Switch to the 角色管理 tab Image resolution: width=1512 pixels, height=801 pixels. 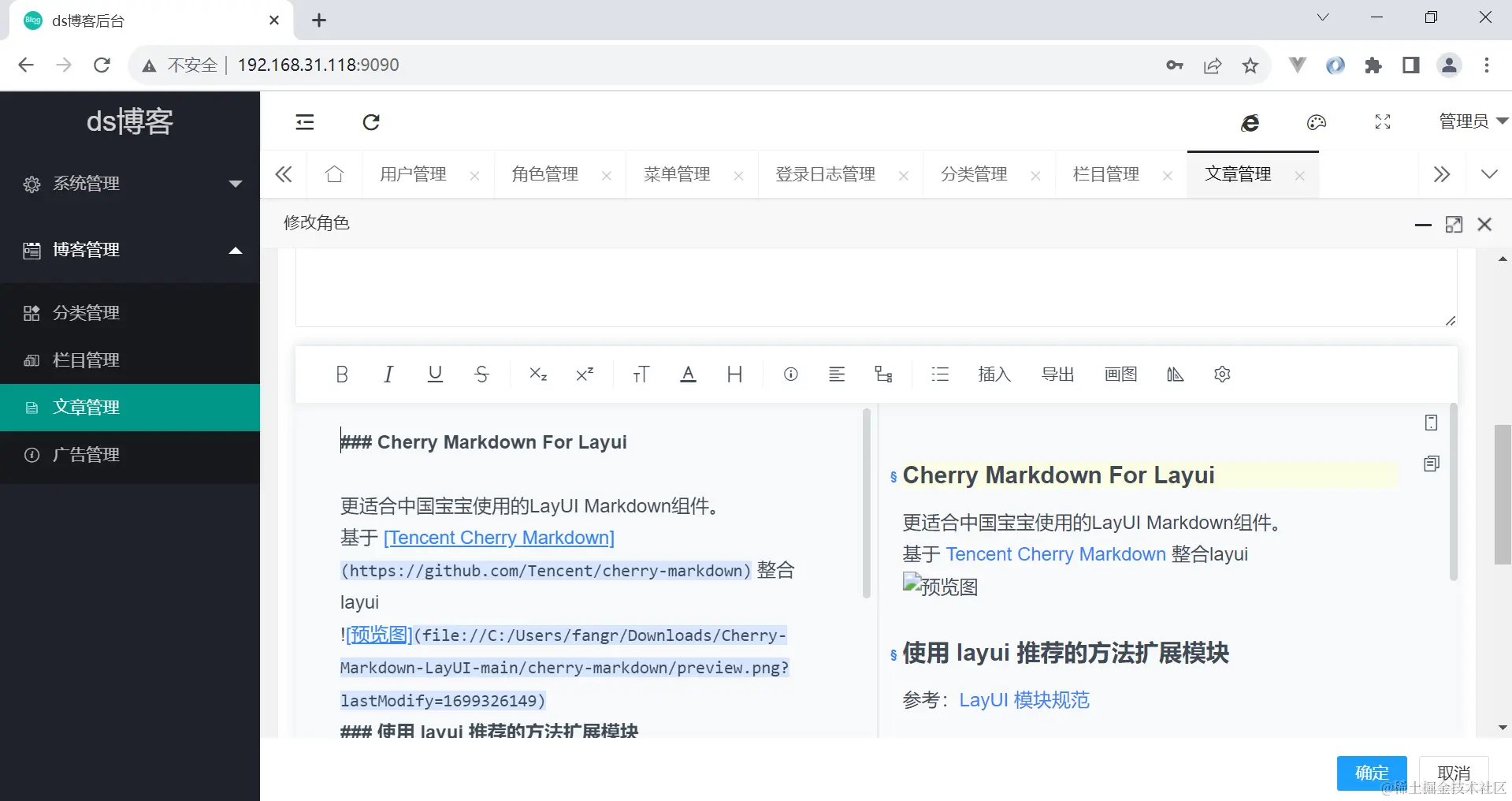[544, 174]
